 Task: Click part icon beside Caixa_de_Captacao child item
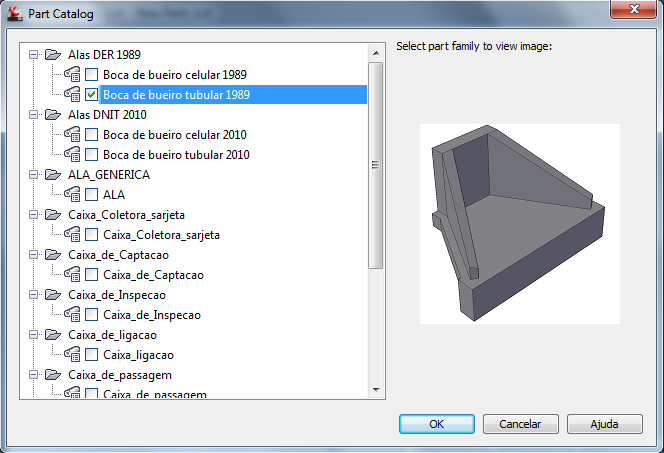click(x=72, y=275)
